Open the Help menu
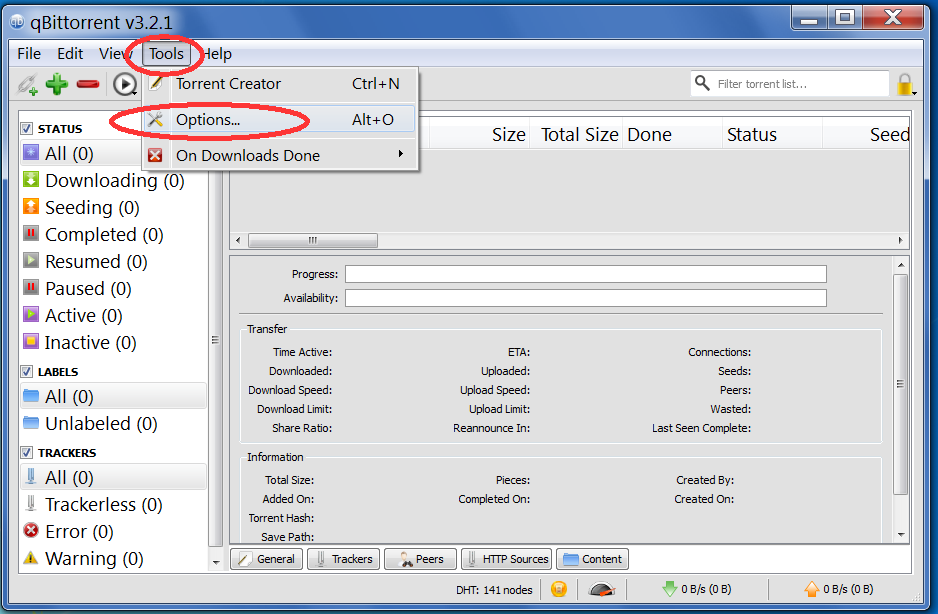The image size is (938, 614). (x=217, y=54)
